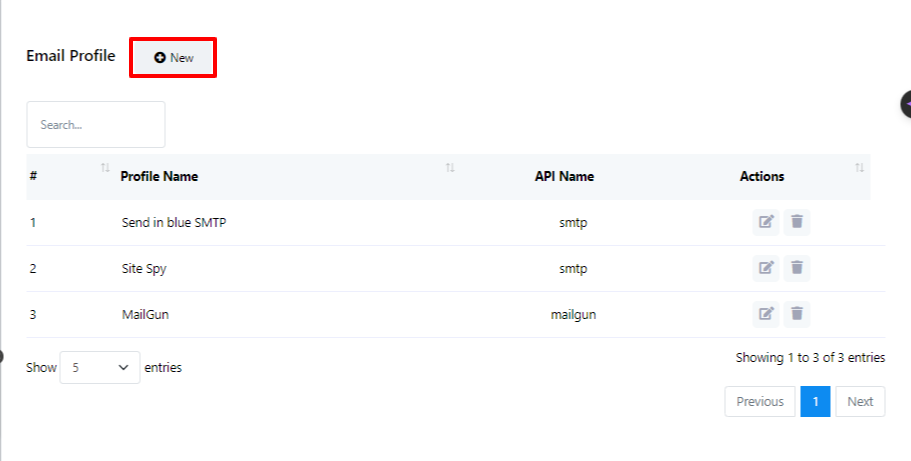Select page 1 in pagination

pyautogui.click(x=815, y=402)
